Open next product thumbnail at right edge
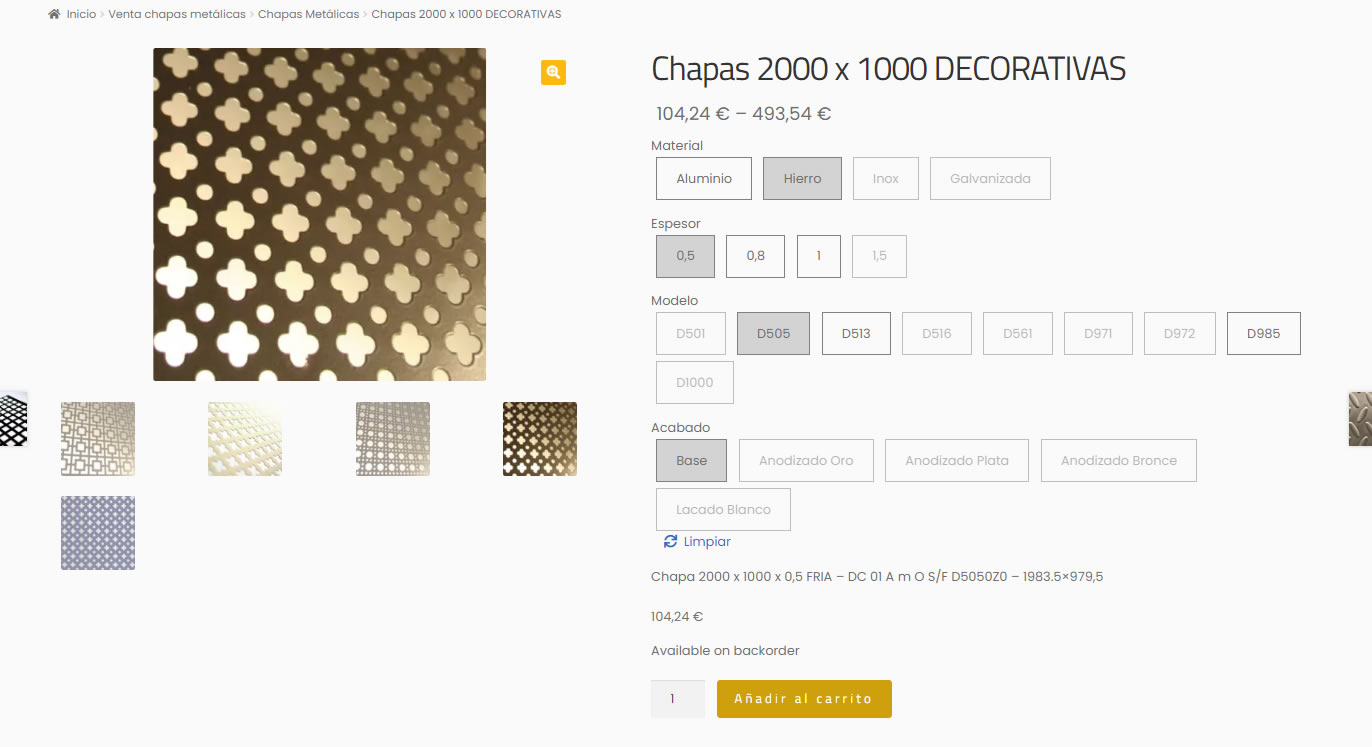Screen dimensions: 1372x747 click(x=1360, y=418)
